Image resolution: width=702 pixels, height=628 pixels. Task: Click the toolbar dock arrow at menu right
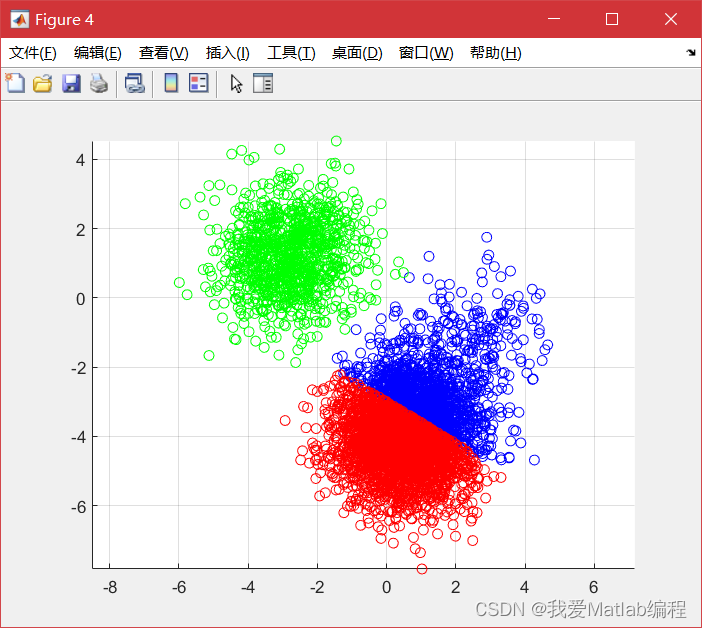tap(691, 53)
